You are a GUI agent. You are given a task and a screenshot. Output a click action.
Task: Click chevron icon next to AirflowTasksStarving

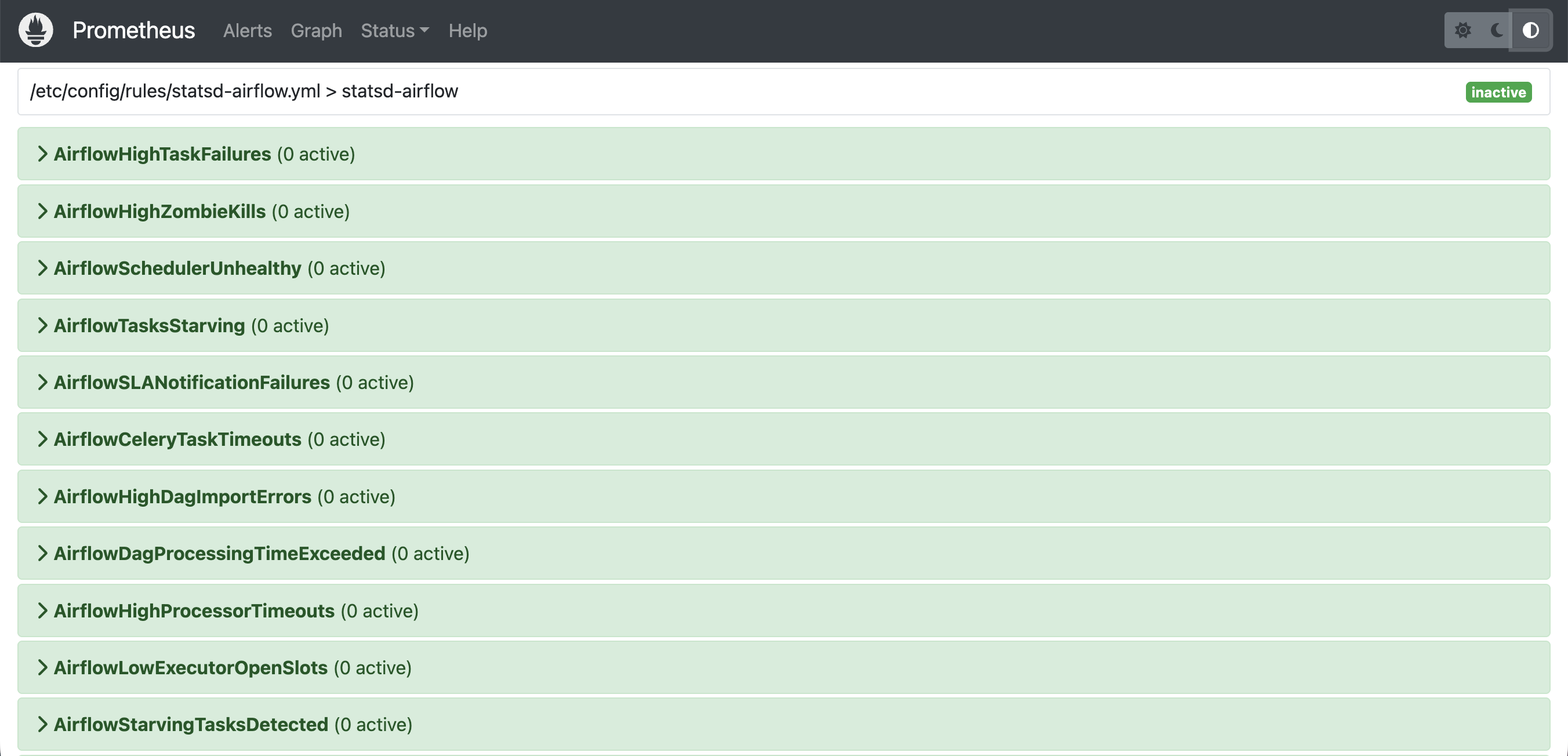tap(42, 326)
